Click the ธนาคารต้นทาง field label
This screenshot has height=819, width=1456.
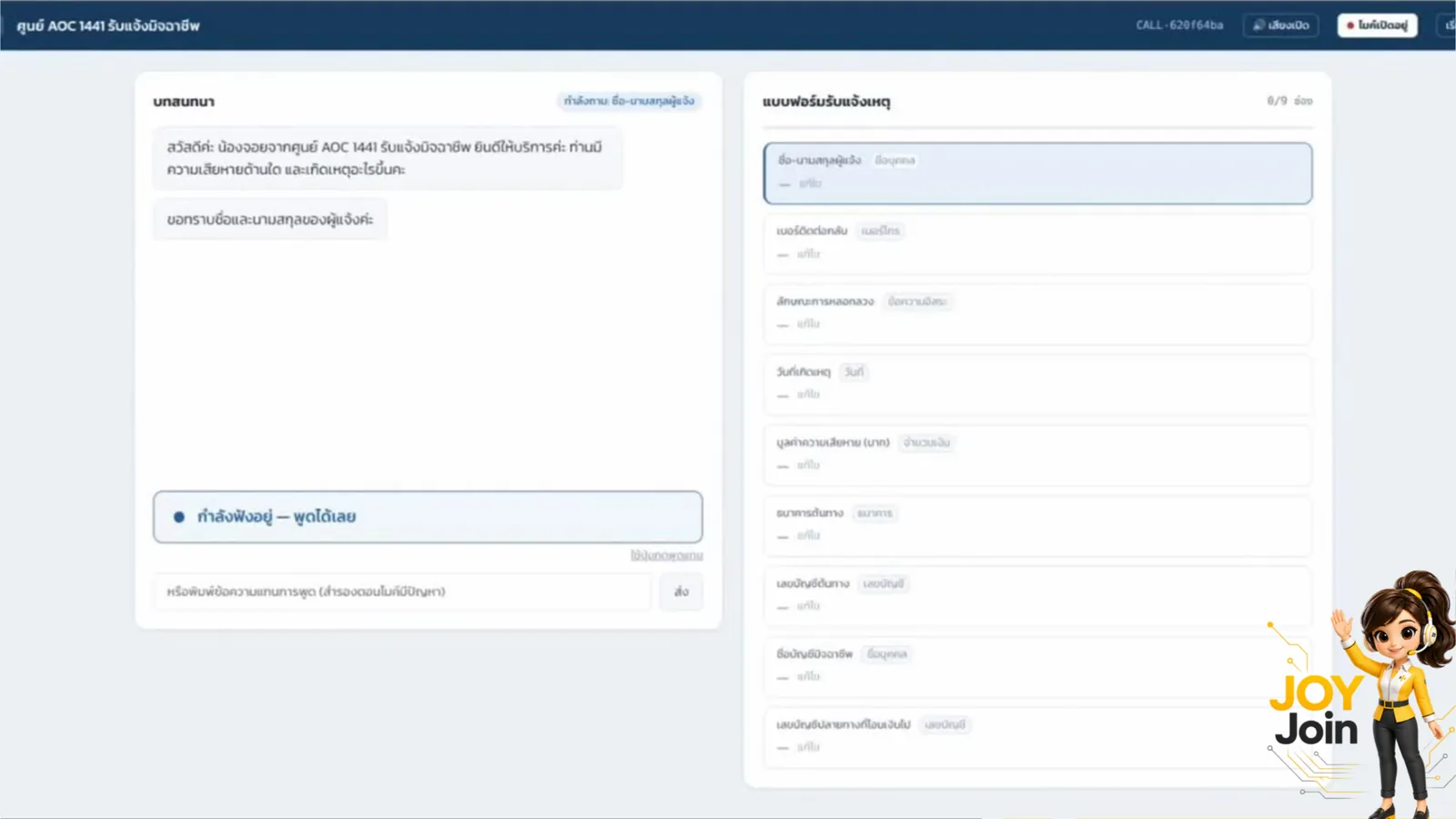(x=810, y=513)
